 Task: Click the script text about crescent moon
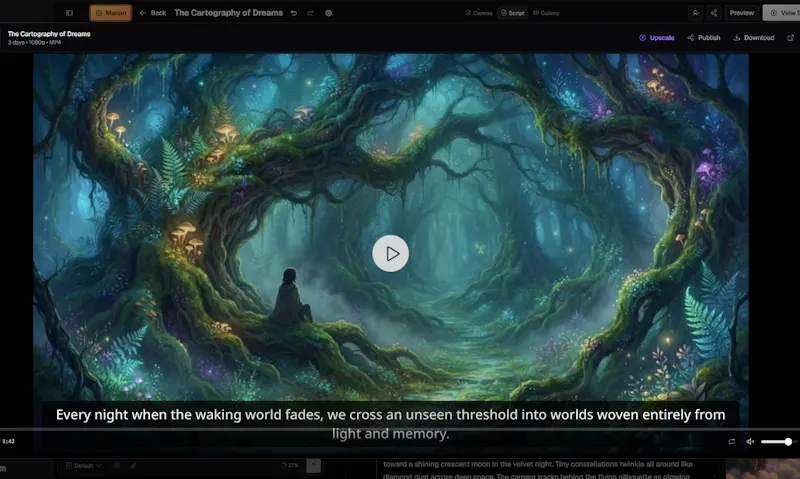[x=538, y=469]
